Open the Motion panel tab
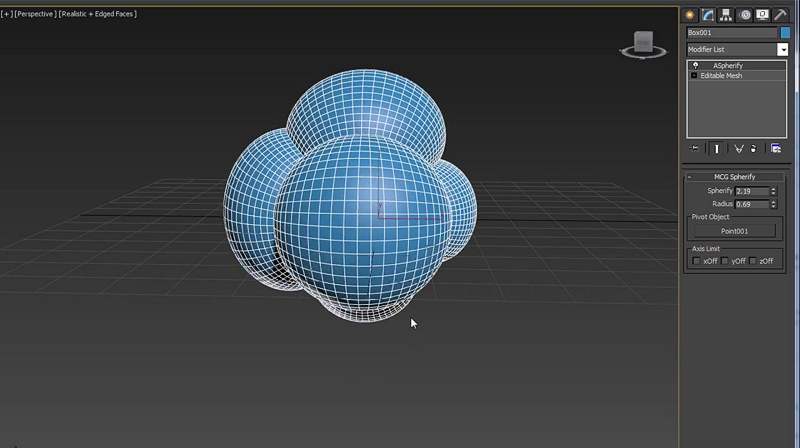This screenshot has height=448, width=800. pos(744,15)
